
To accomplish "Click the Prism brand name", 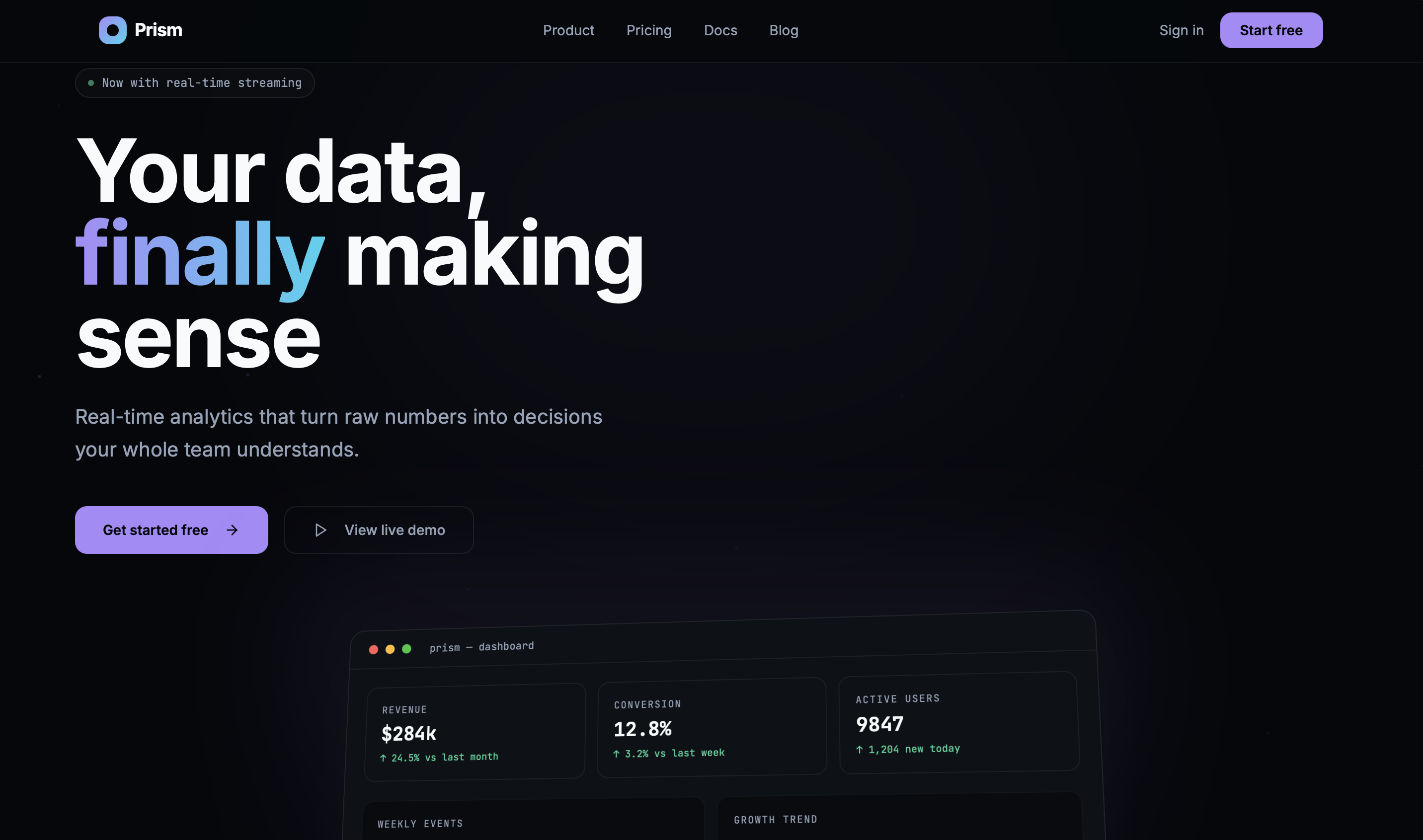I will 158,30.
